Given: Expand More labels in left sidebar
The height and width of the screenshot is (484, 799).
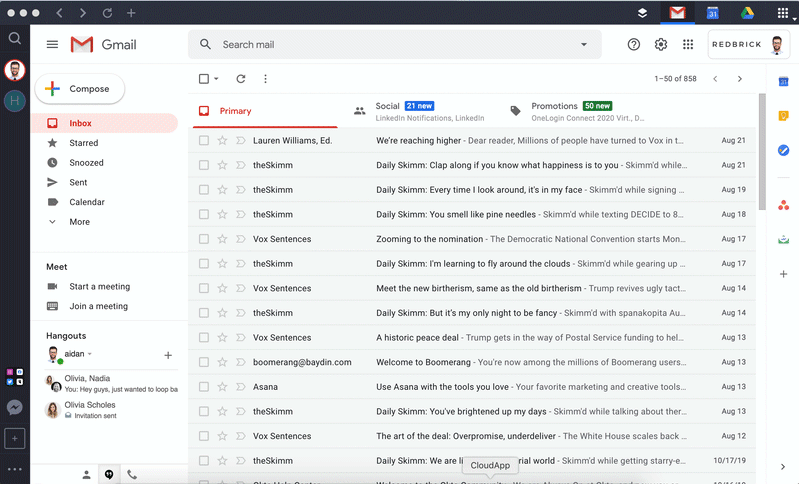Looking at the screenshot, I should pos(79,222).
